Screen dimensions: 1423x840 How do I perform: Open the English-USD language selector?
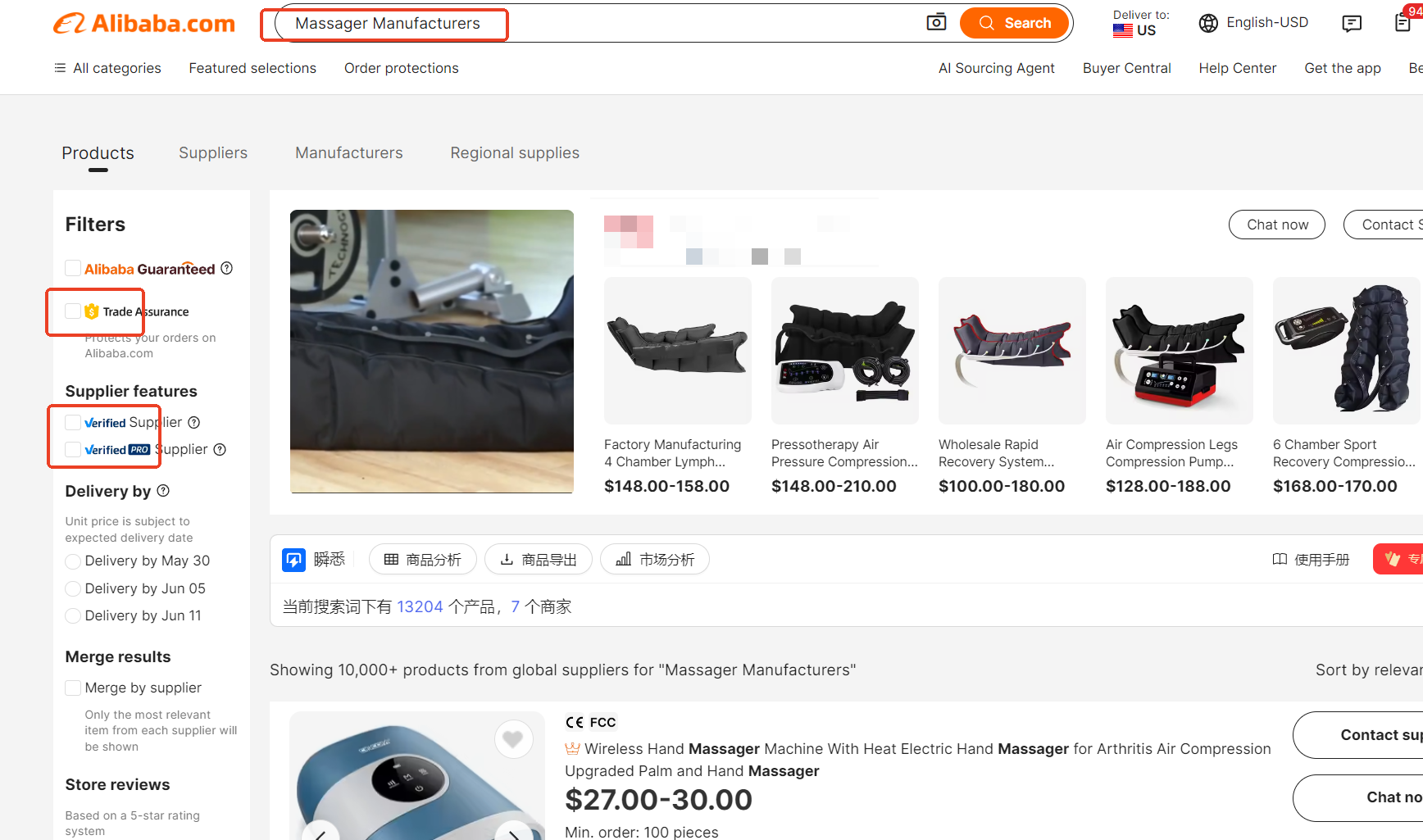pos(1254,23)
